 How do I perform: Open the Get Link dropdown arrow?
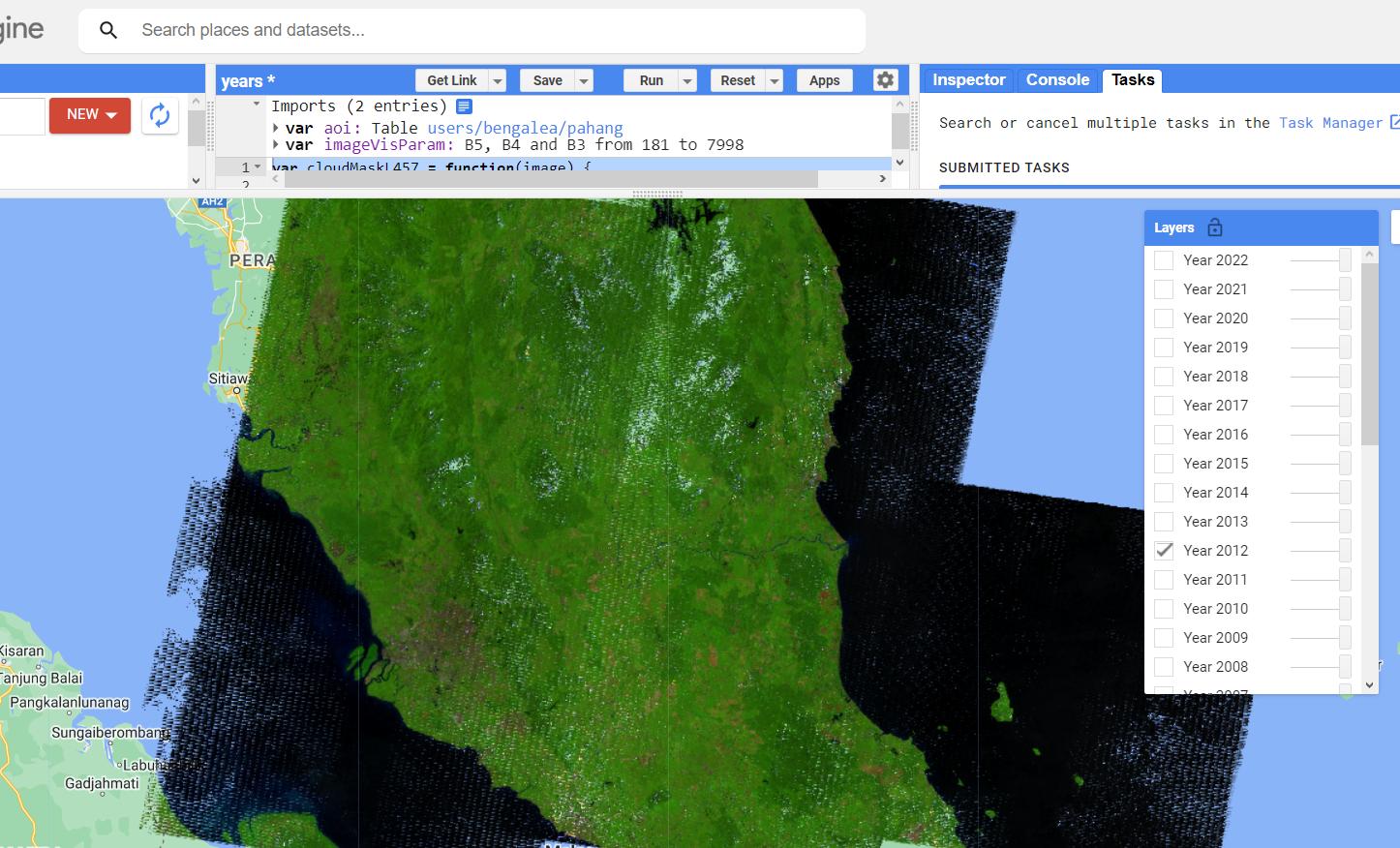tap(498, 80)
